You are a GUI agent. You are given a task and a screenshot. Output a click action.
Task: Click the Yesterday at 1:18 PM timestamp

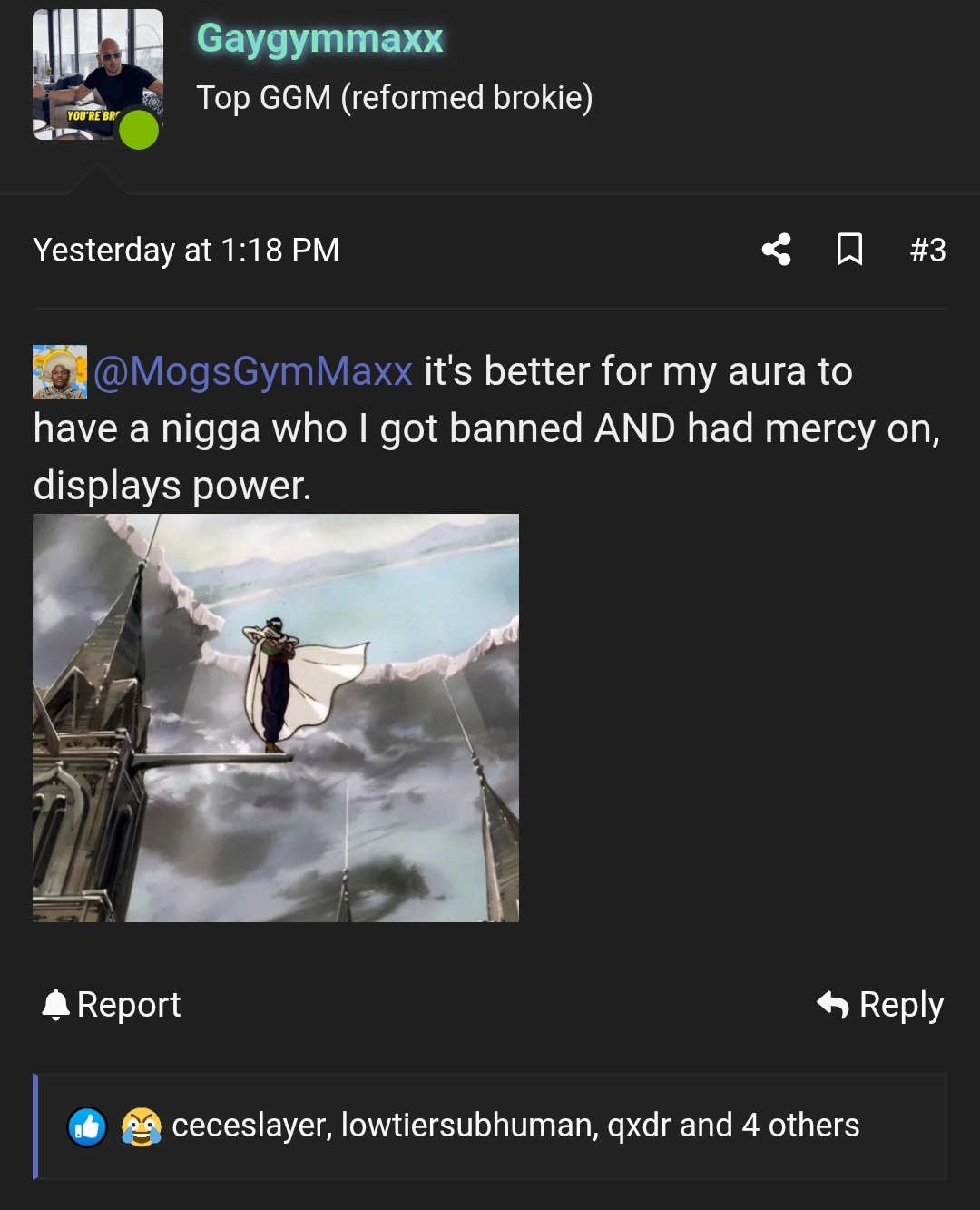click(x=186, y=250)
